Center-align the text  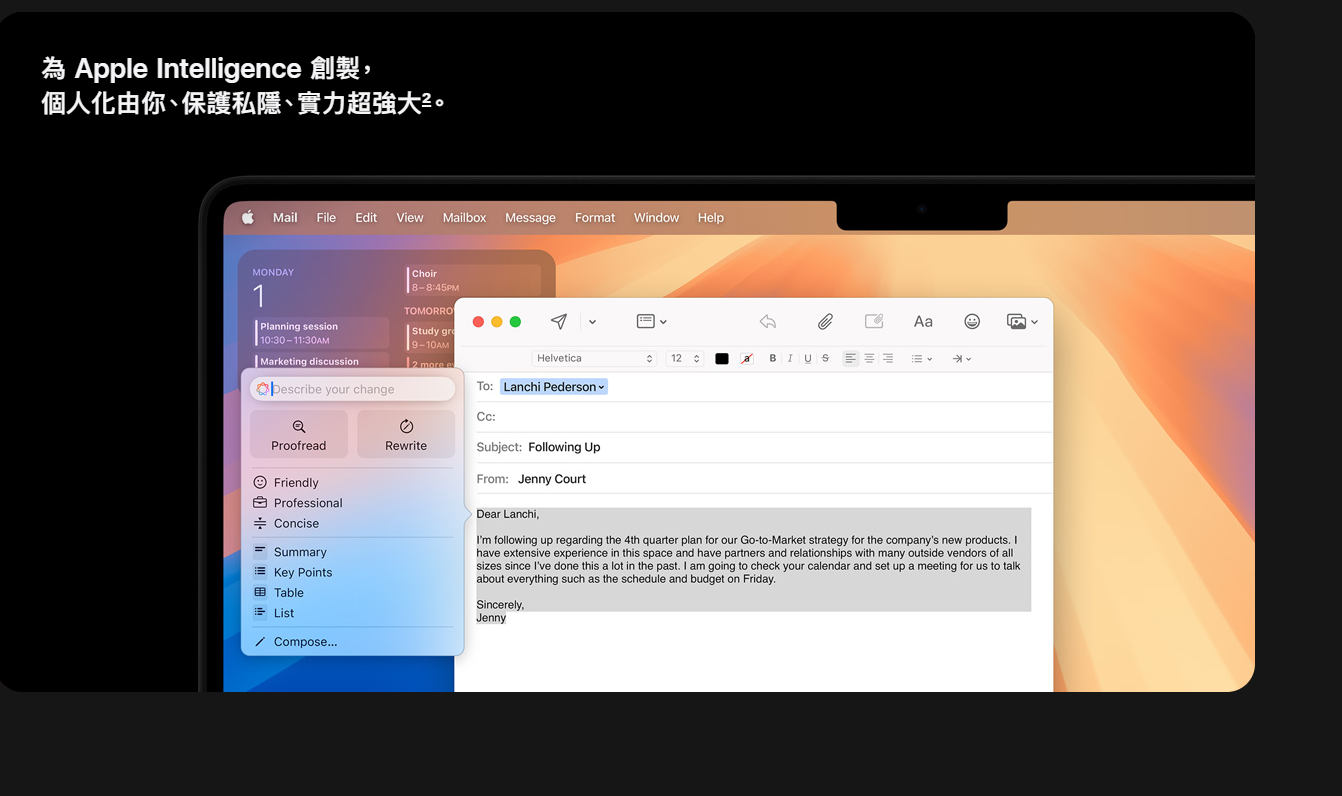(x=869, y=358)
